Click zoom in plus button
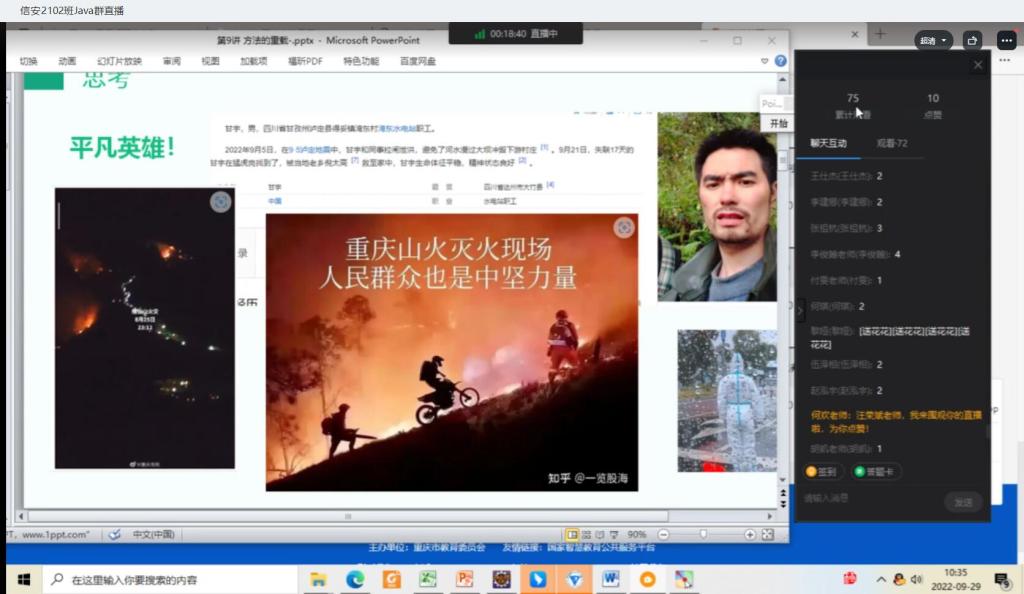1024x594 pixels. click(750, 535)
